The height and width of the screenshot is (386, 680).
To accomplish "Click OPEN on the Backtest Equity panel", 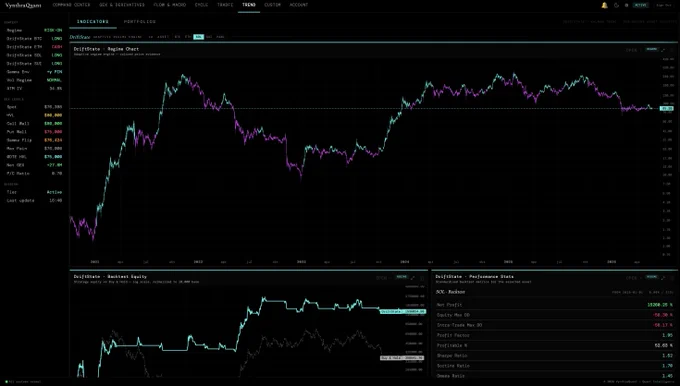I will click(x=382, y=278).
